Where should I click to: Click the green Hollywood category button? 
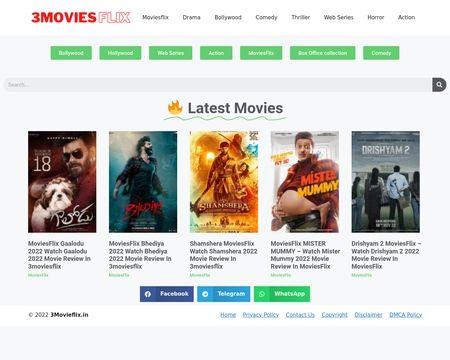(x=120, y=53)
